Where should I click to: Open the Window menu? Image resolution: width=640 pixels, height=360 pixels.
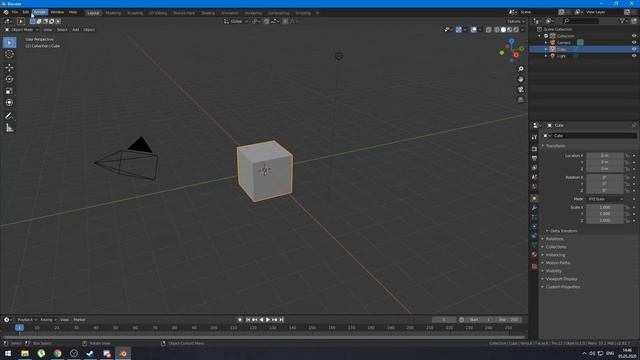57,12
